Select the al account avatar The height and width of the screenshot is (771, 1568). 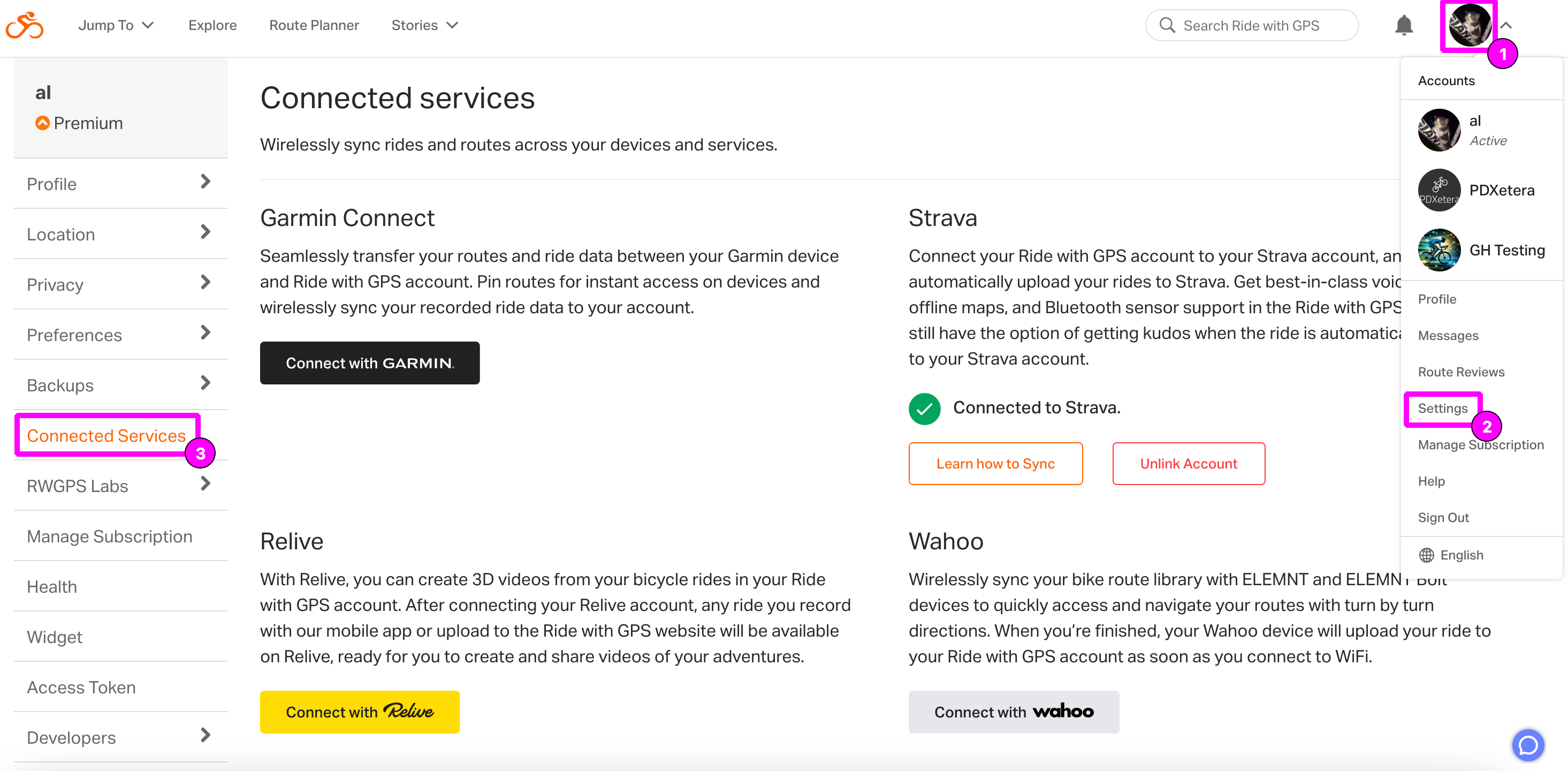point(1439,130)
